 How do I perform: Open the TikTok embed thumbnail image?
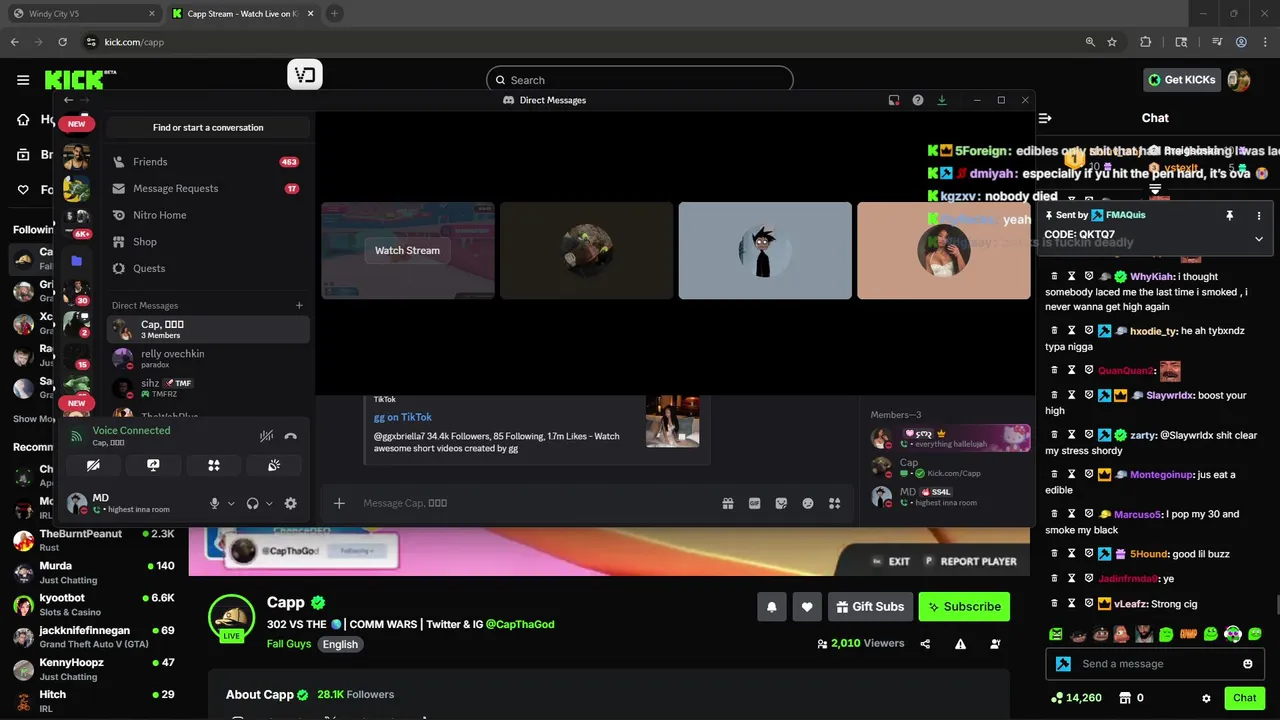(x=672, y=421)
